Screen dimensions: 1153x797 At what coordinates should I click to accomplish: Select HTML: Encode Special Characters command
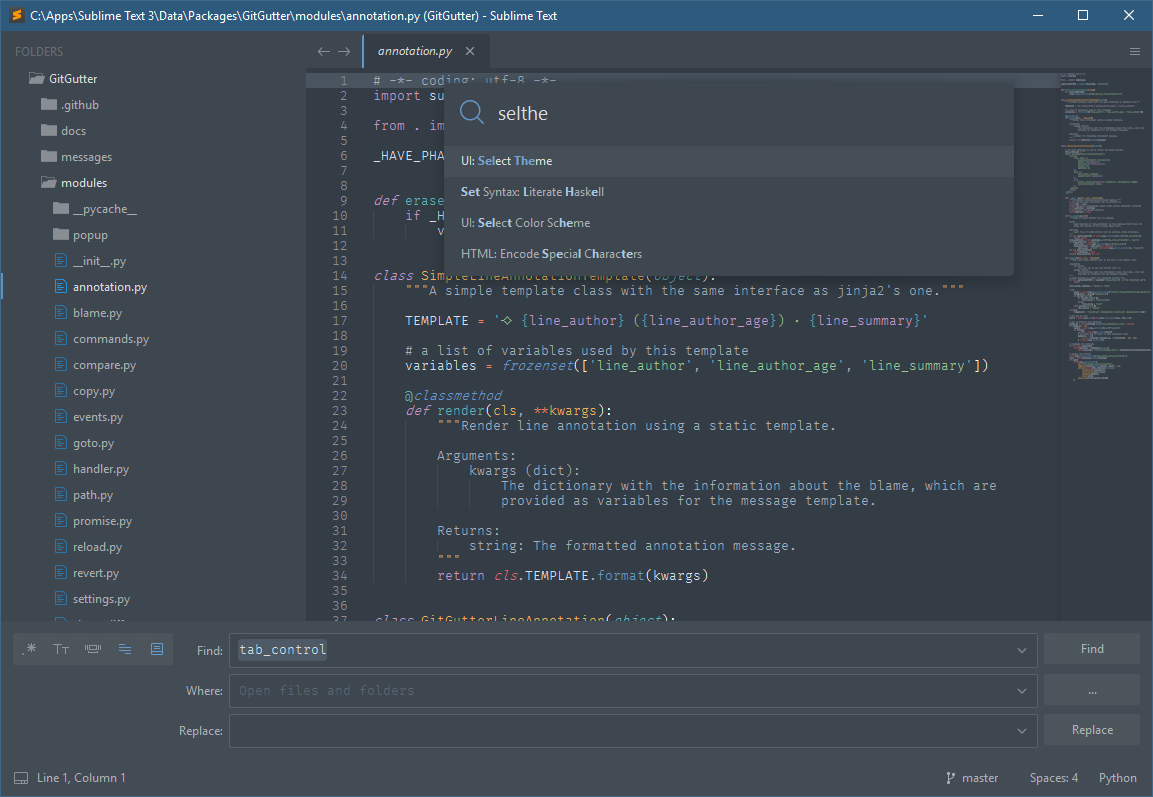pos(729,254)
